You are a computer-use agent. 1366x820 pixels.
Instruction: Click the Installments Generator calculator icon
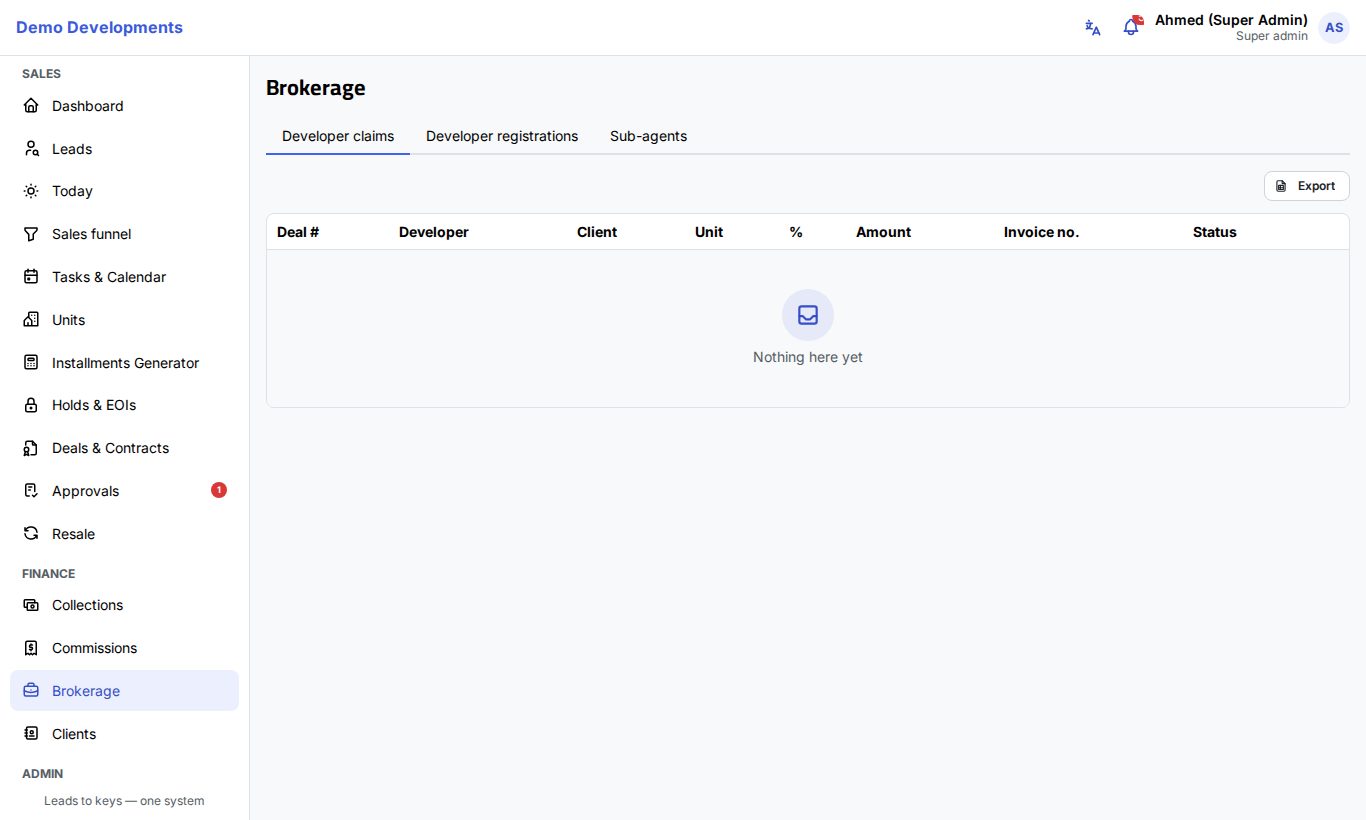pyautogui.click(x=31, y=363)
